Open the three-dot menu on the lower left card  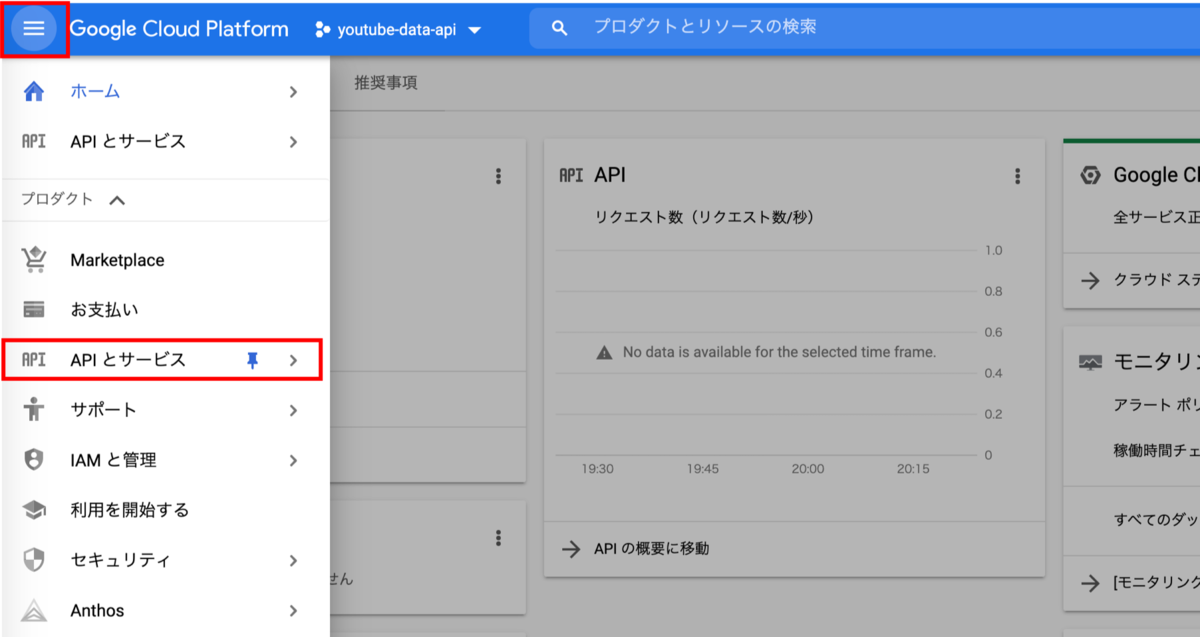click(x=498, y=538)
